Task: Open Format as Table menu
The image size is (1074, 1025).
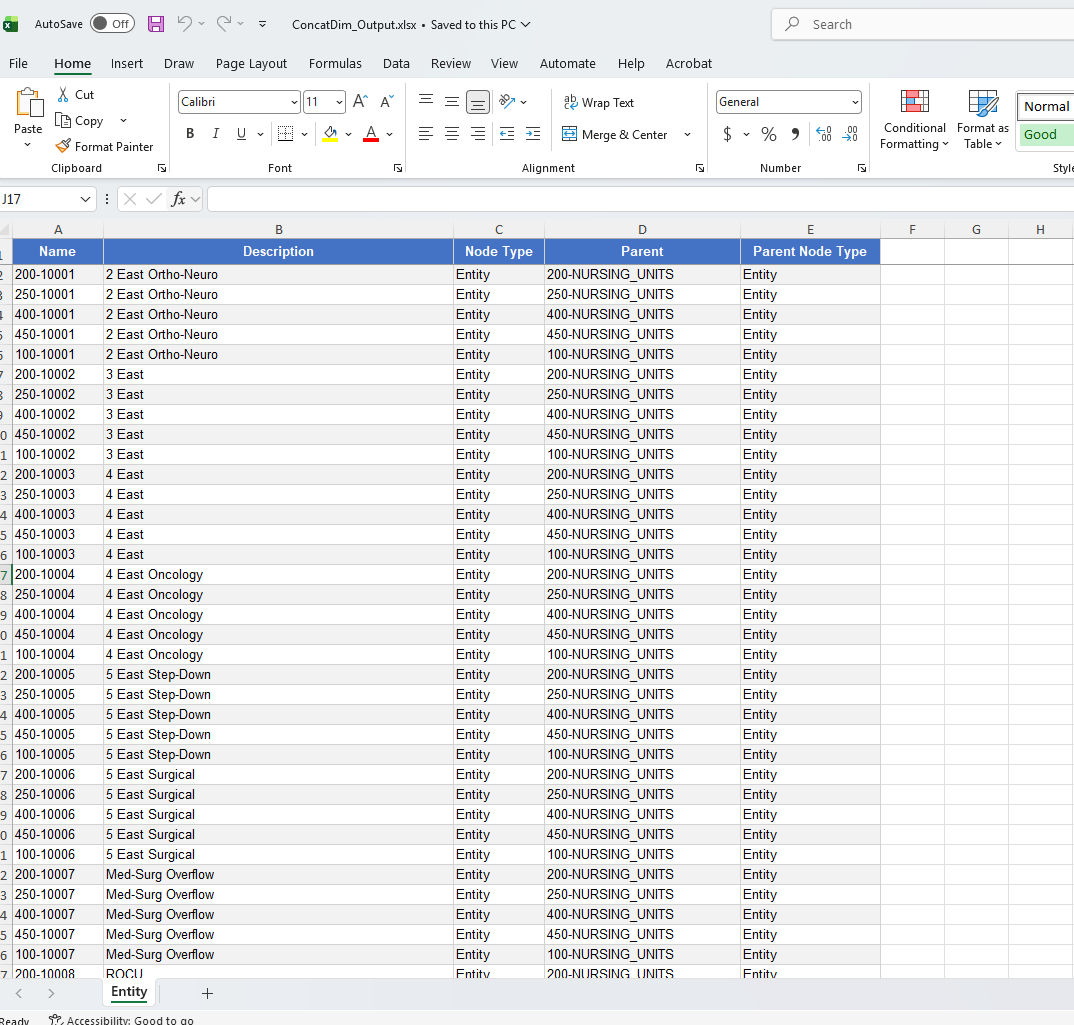Action: click(x=983, y=119)
